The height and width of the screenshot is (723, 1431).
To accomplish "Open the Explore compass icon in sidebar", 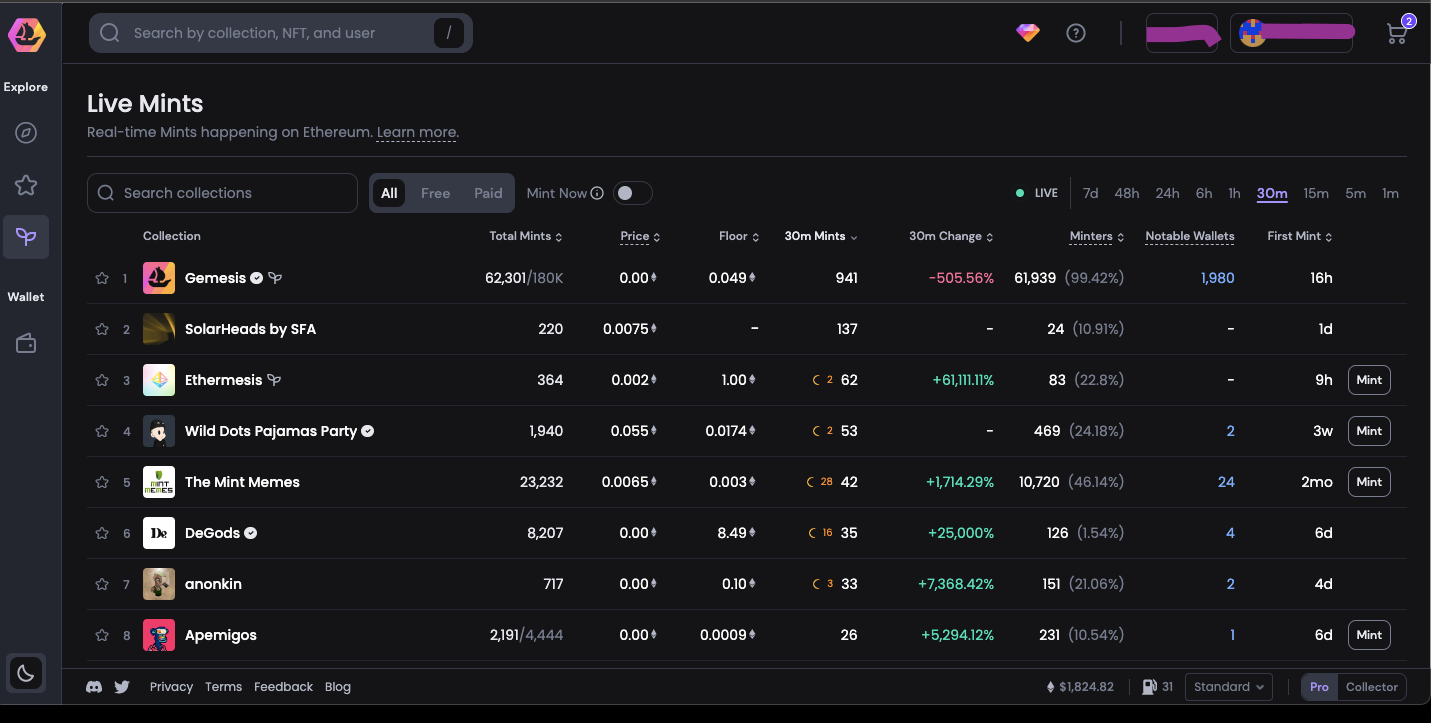I will pos(26,133).
